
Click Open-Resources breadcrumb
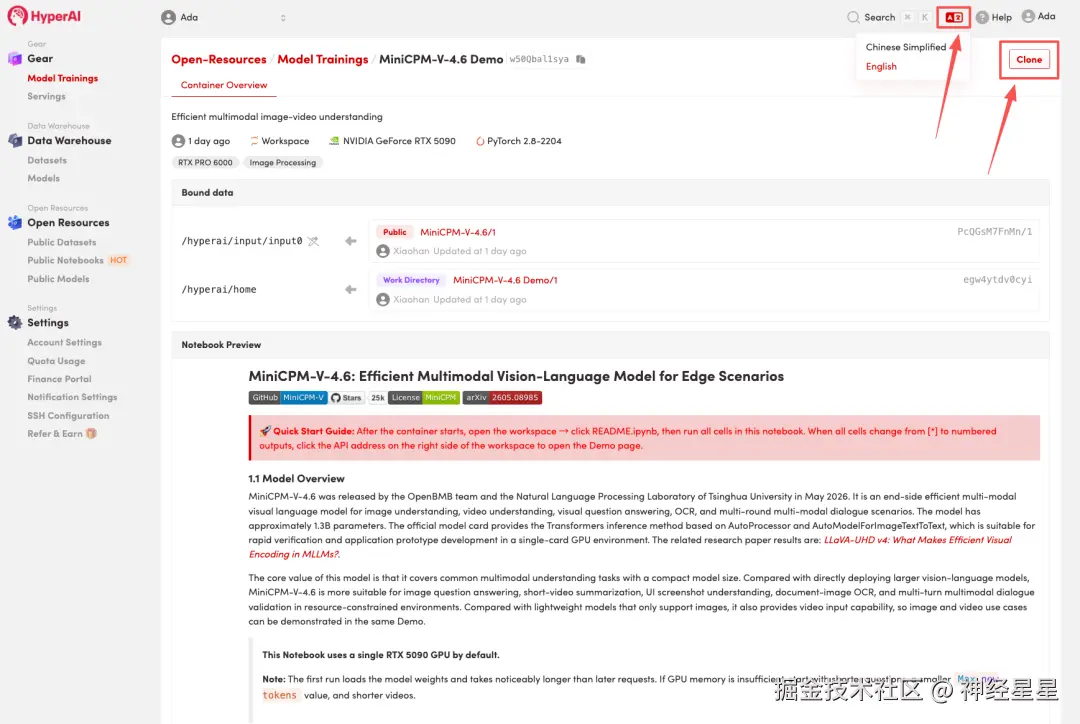(x=218, y=59)
